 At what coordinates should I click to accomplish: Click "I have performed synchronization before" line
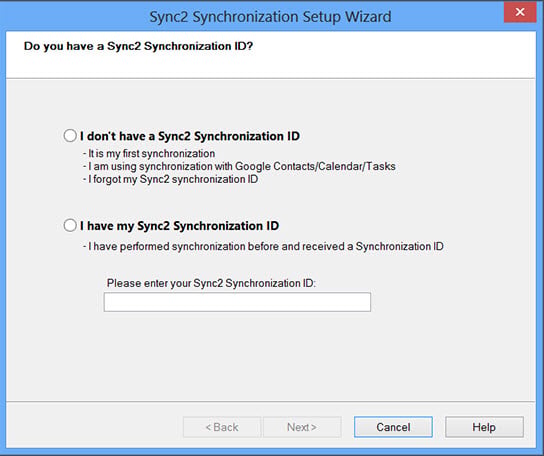tap(263, 246)
